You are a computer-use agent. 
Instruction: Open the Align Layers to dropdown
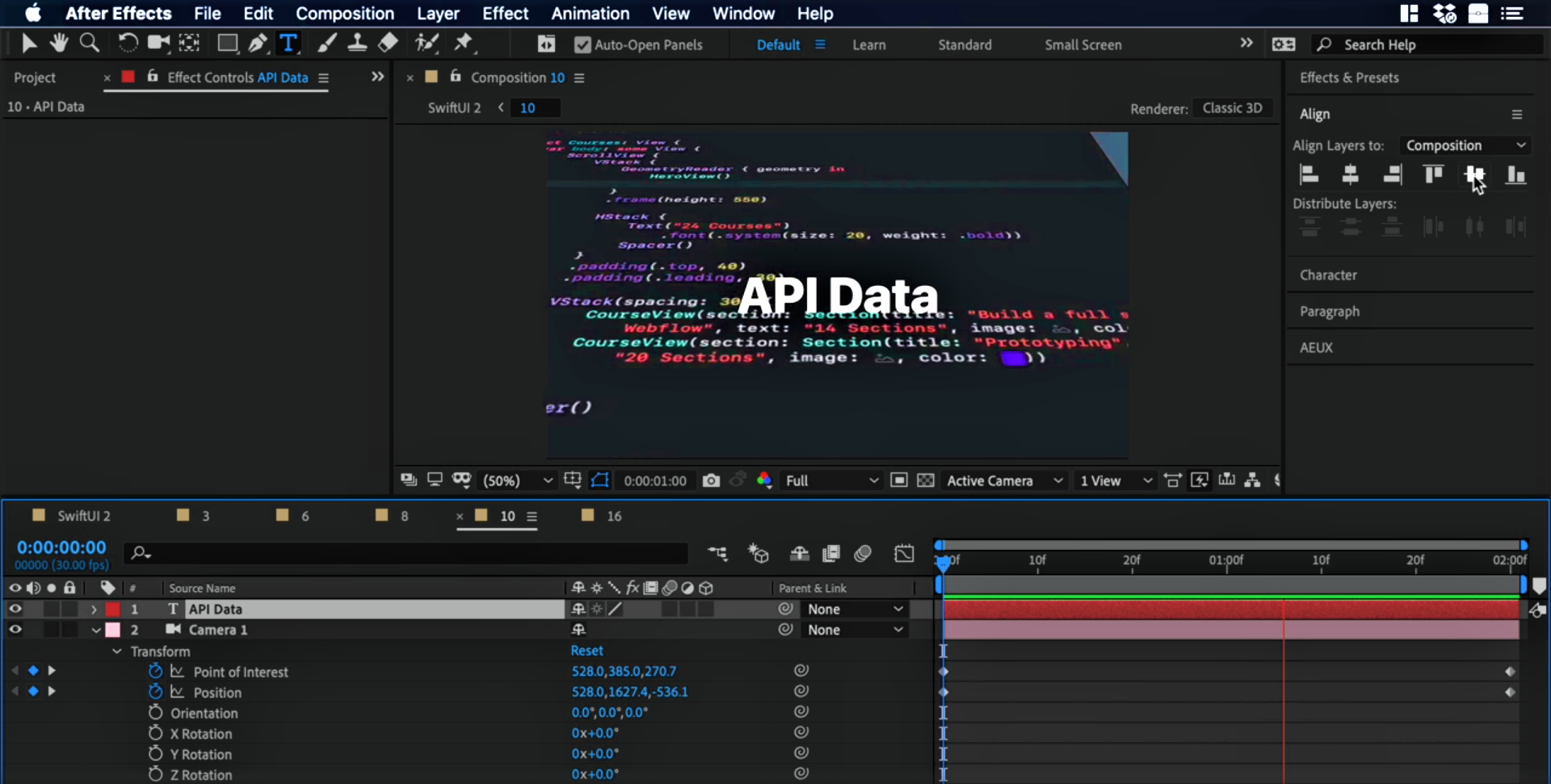click(1465, 145)
